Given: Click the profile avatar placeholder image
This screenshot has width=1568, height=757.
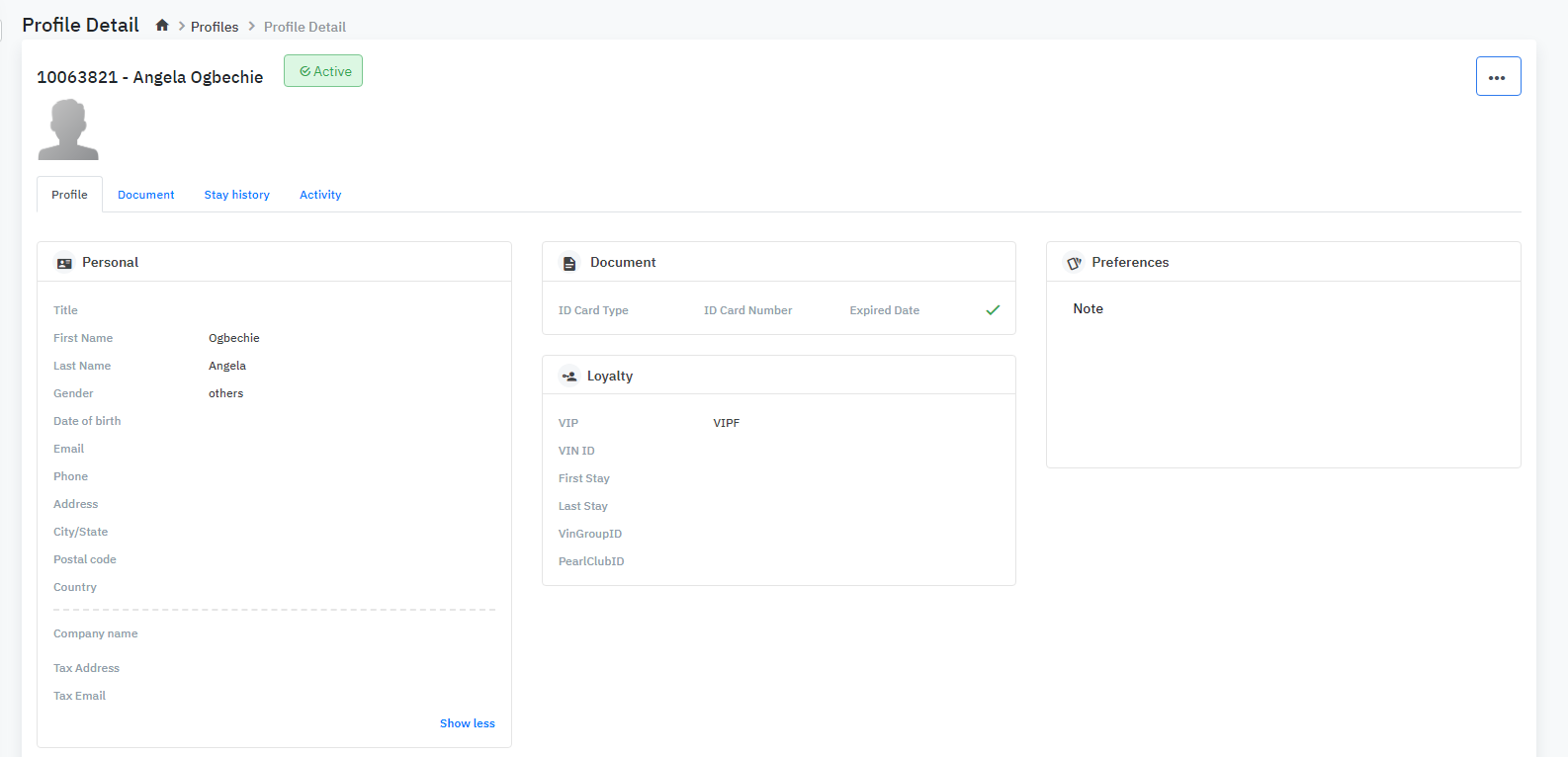Looking at the screenshot, I should pos(68,129).
